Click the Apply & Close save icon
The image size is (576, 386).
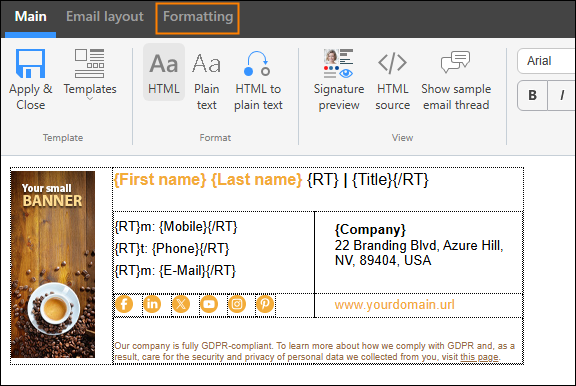pyautogui.click(x=30, y=64)
